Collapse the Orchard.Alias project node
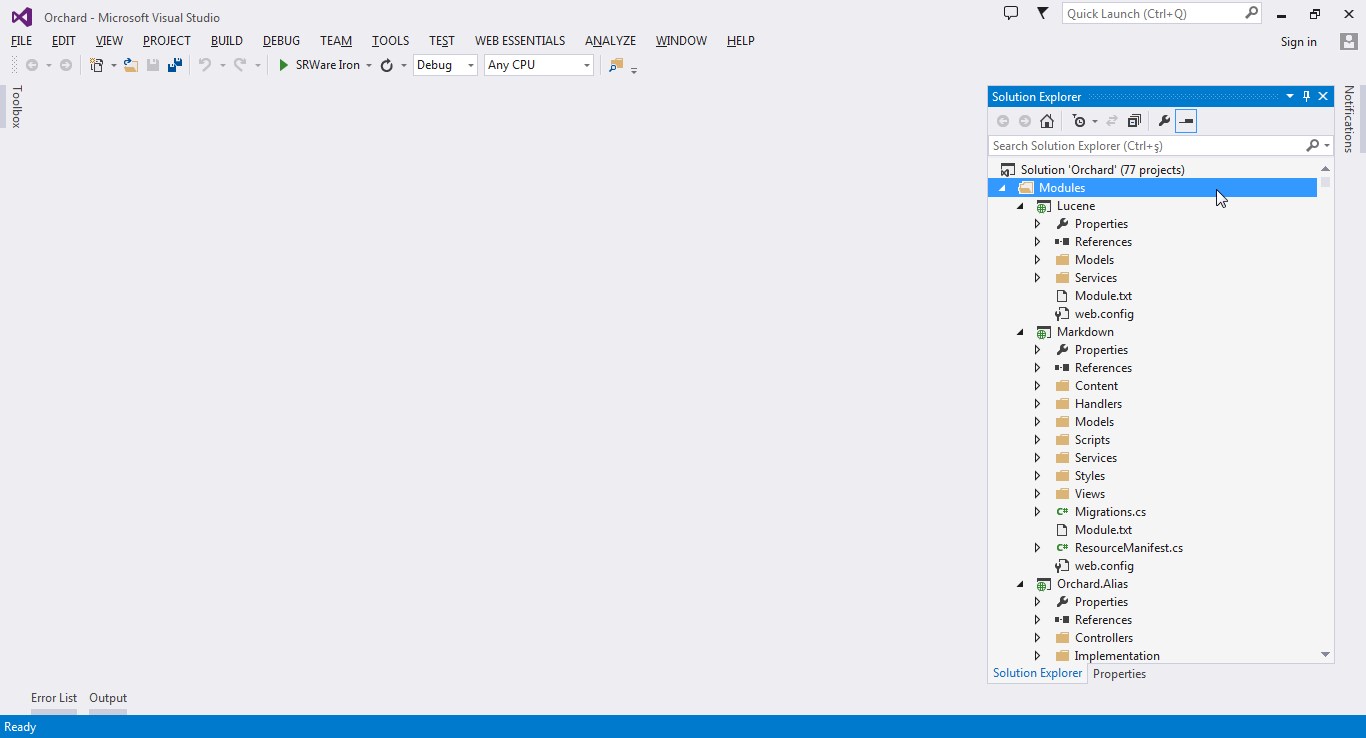The height and width of the screenshot is (738, 1366). coord(1020,584)
